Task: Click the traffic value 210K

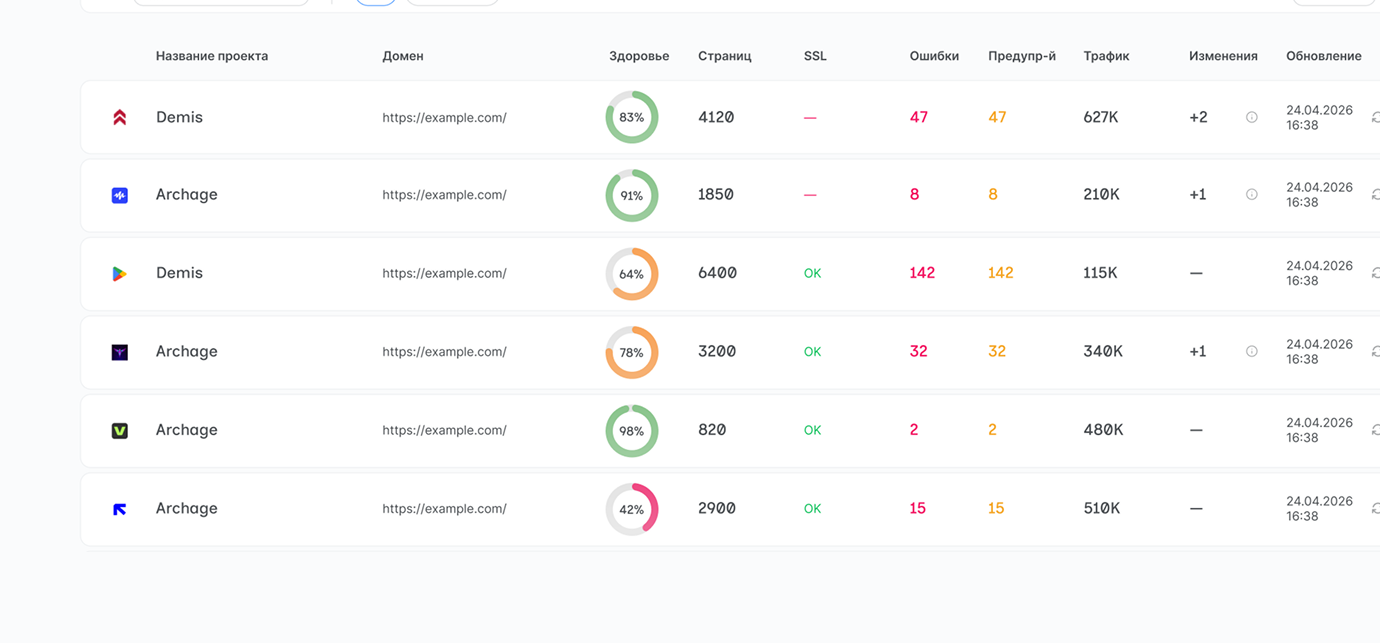Action: click(1101, 195)
